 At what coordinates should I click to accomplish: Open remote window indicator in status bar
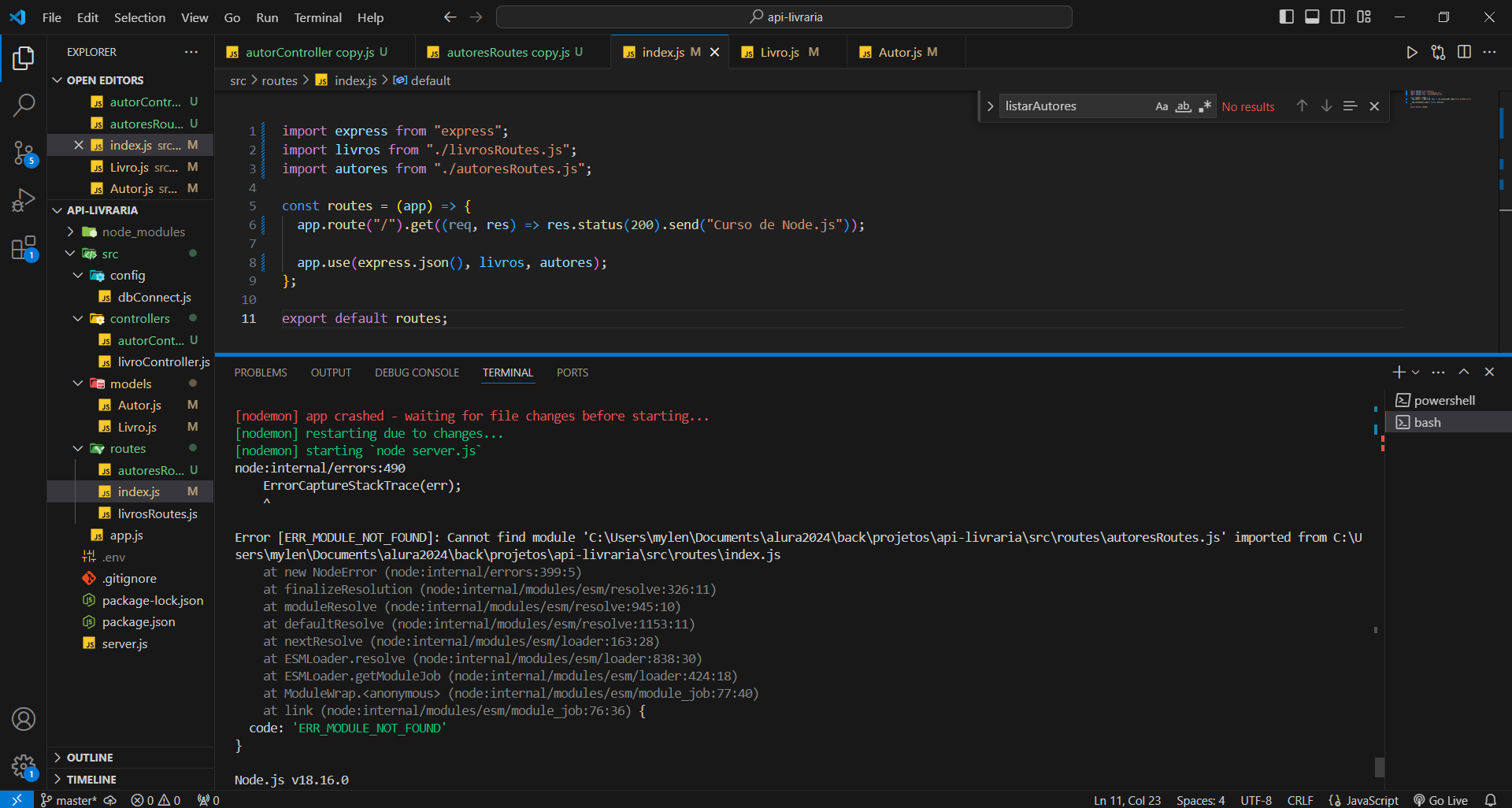[17, 799]
